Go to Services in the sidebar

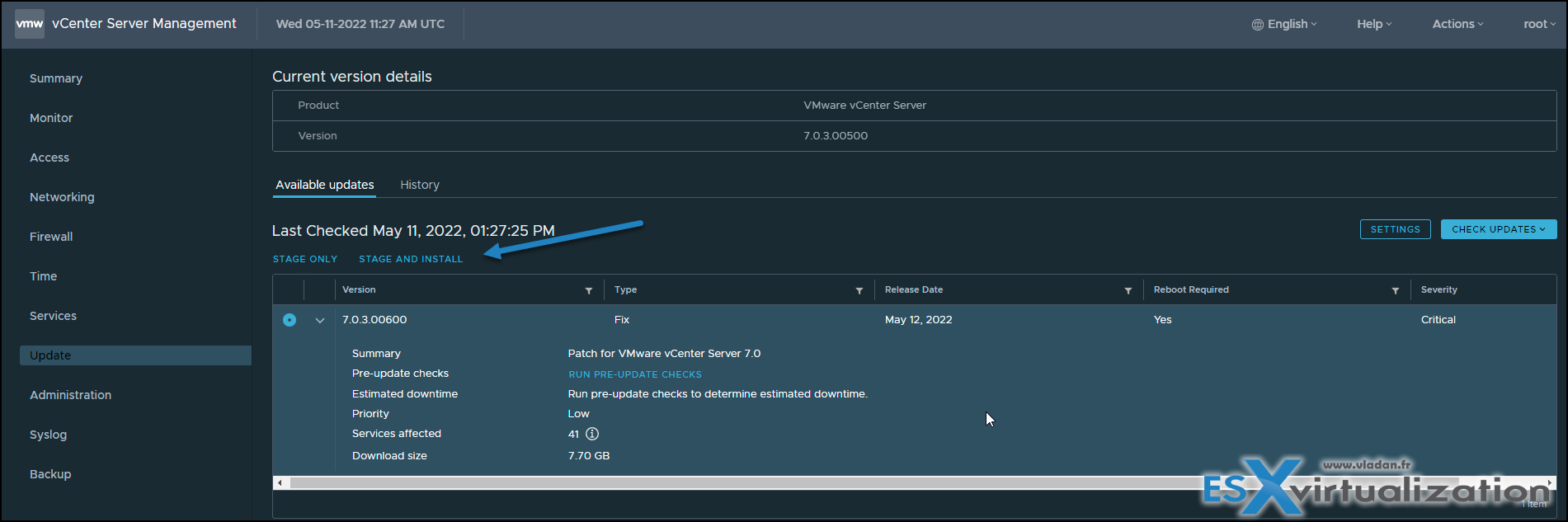(53, 316)
